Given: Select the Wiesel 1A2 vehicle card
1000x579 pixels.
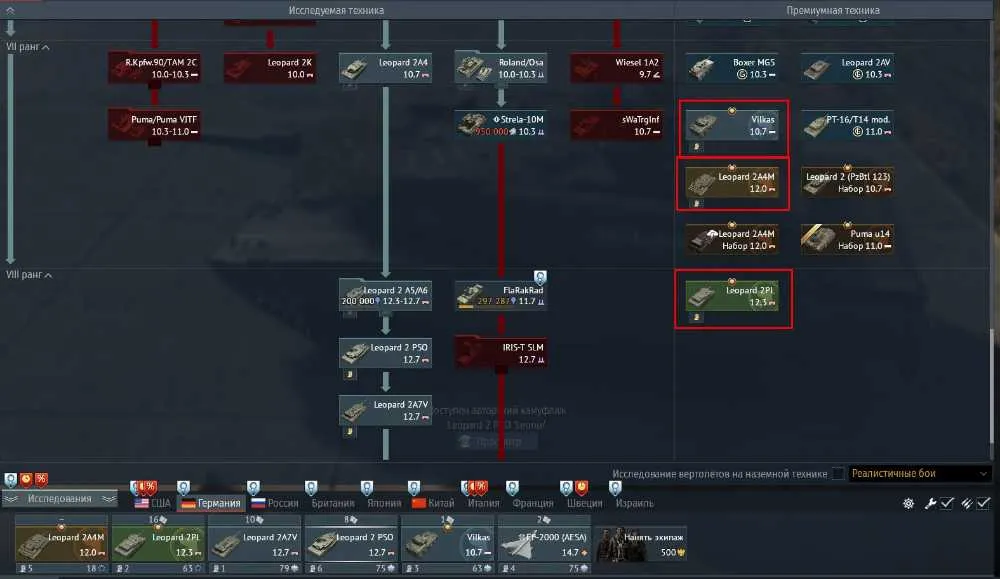Looking at the screenshot, I should click(x=616, y=68).
